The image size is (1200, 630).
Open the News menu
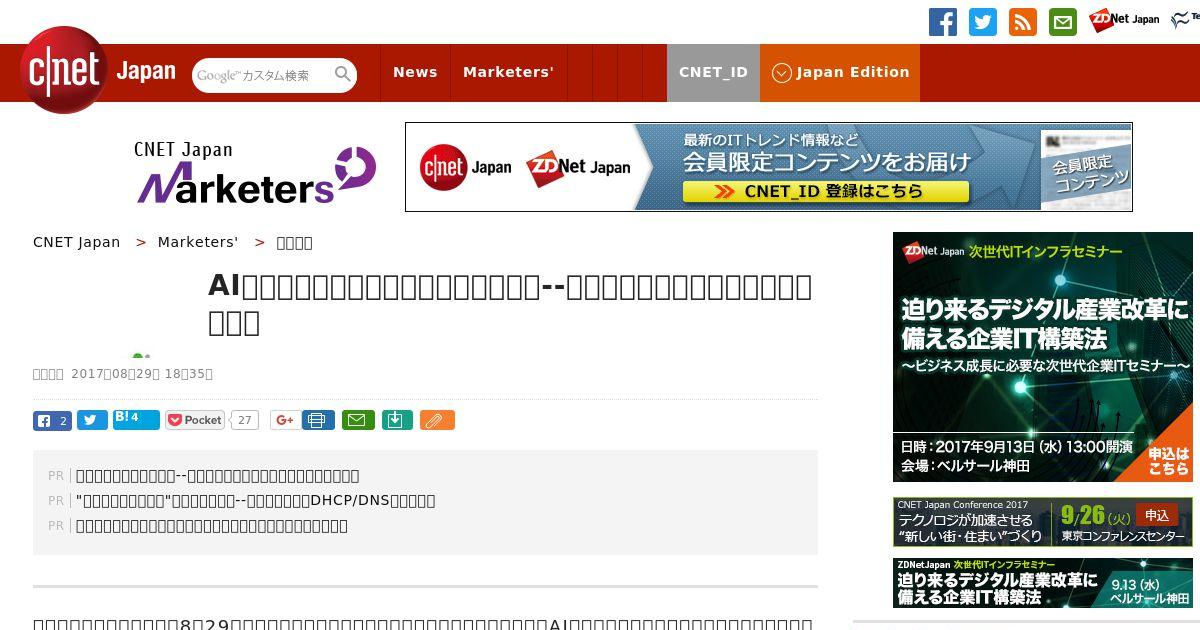click(415, 72)
